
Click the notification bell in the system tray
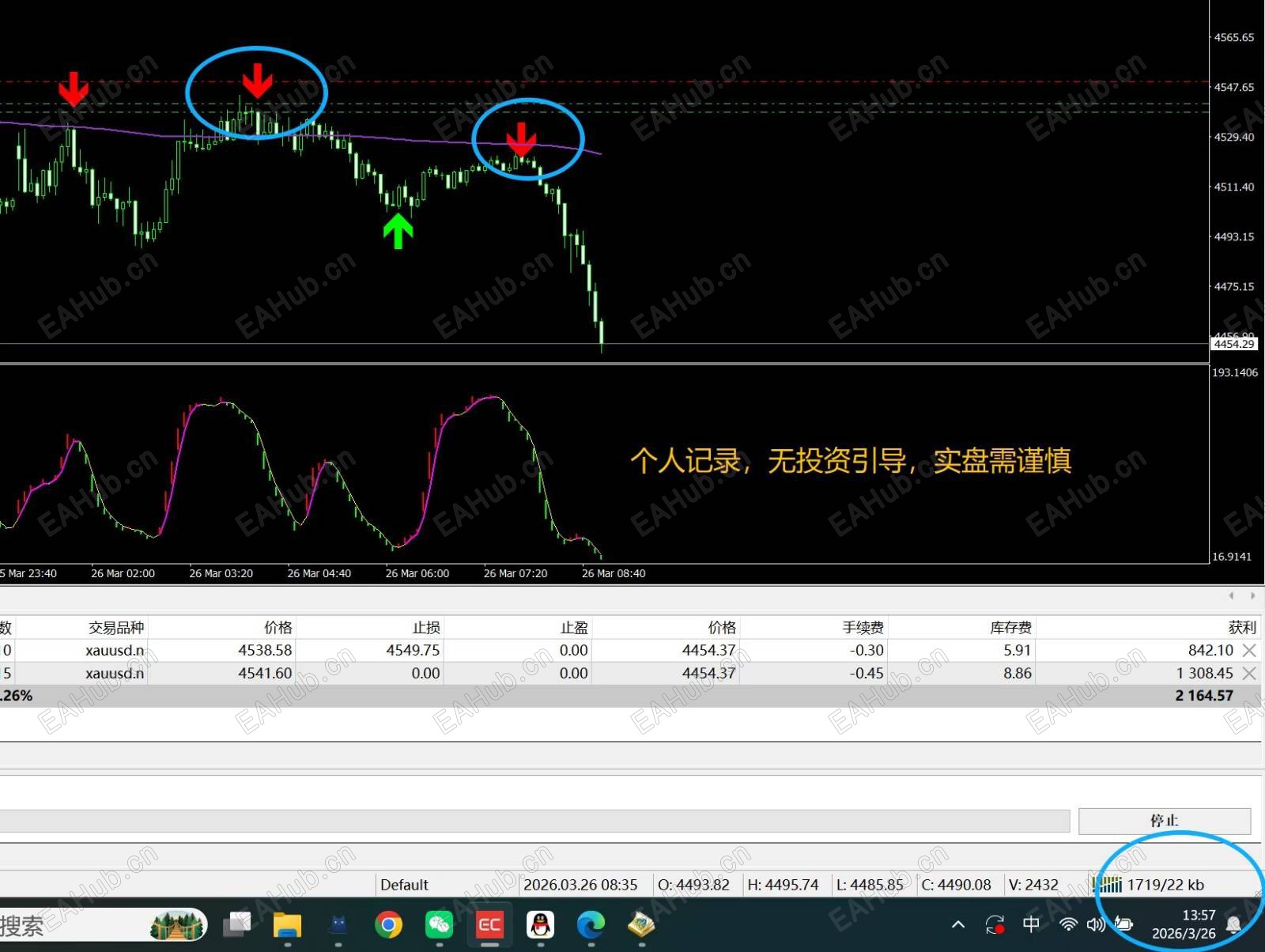pyautogui.click(x=1234, y=924)
